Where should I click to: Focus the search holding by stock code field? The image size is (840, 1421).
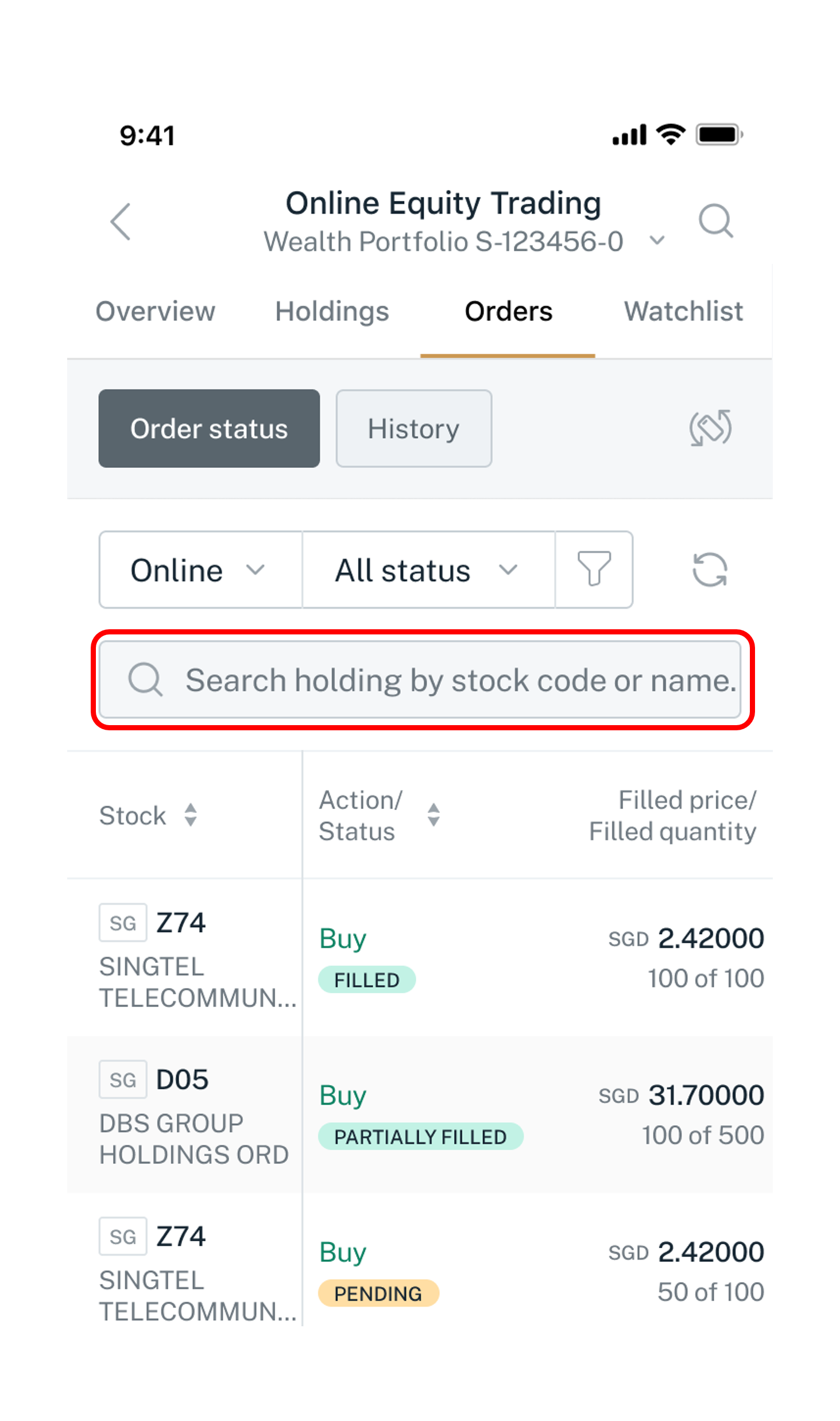point(420,680)
